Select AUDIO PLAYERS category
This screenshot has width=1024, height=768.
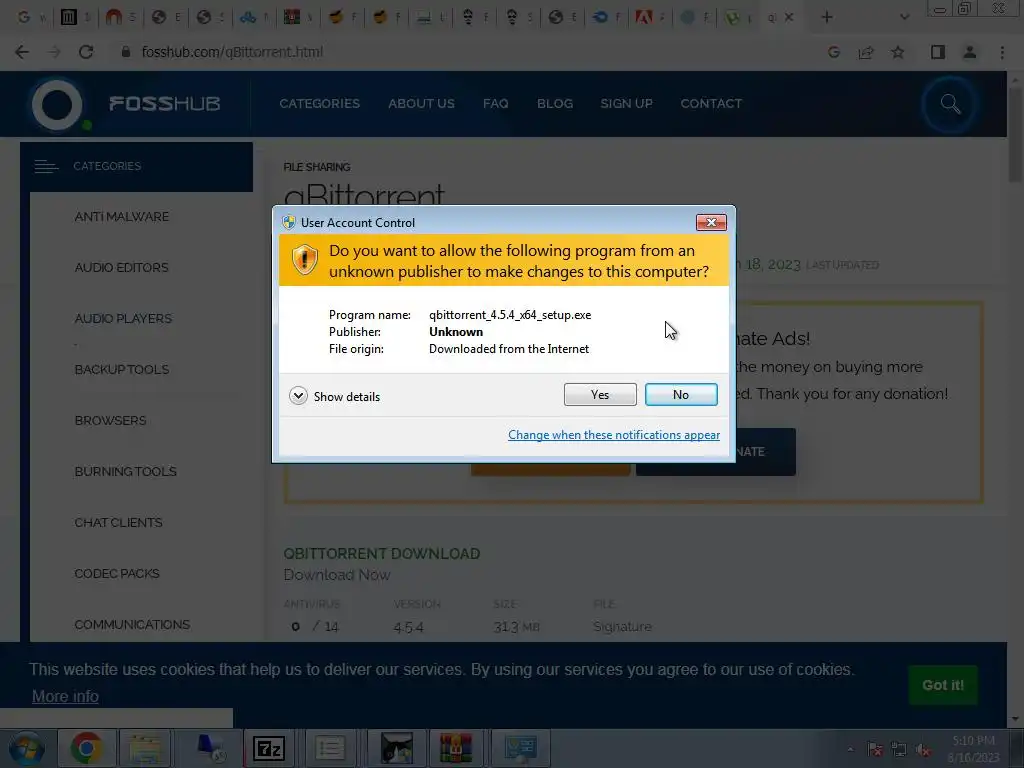[x=123, y=319]
